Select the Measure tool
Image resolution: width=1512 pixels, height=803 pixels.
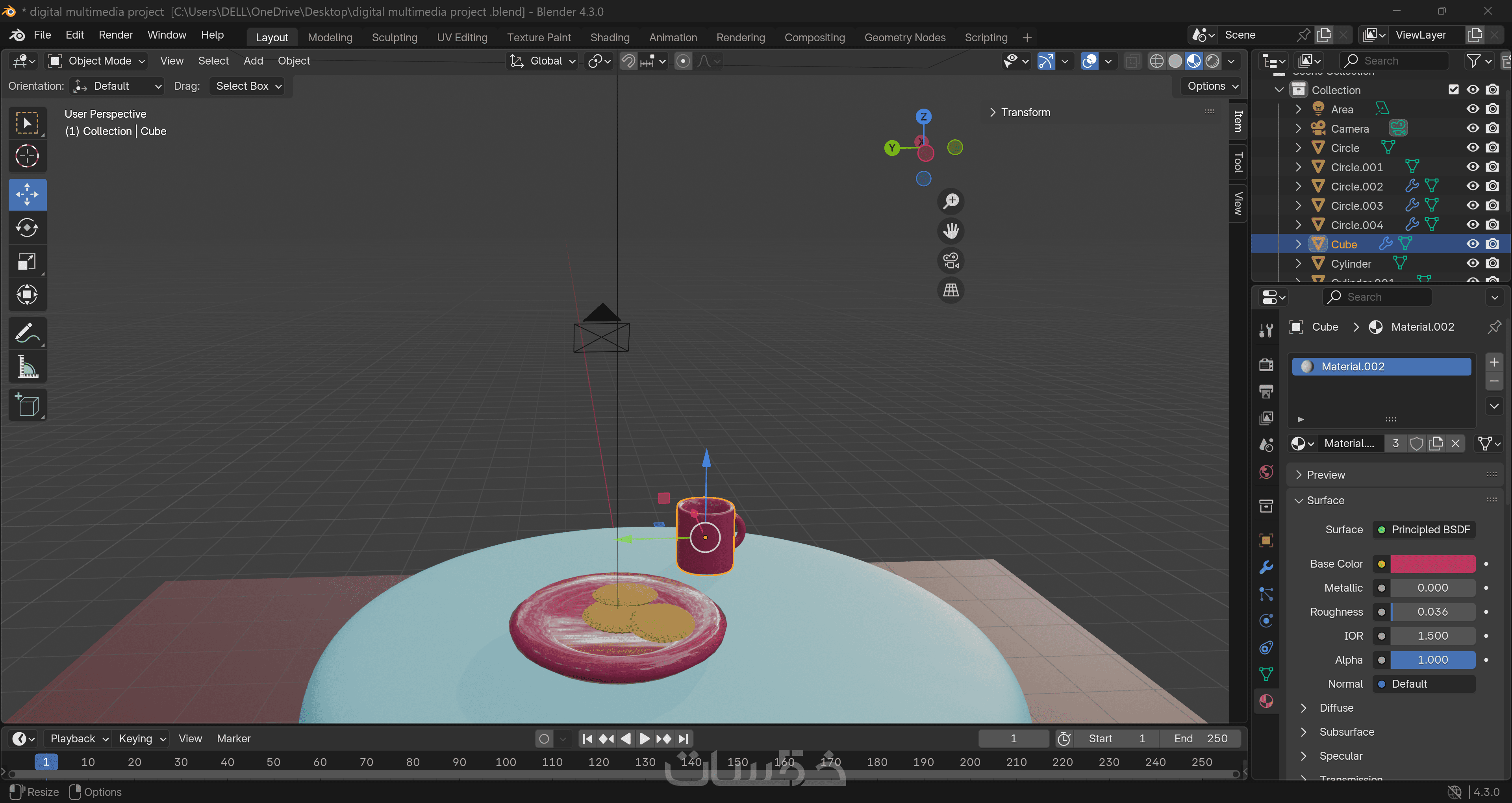coord(27,368)
